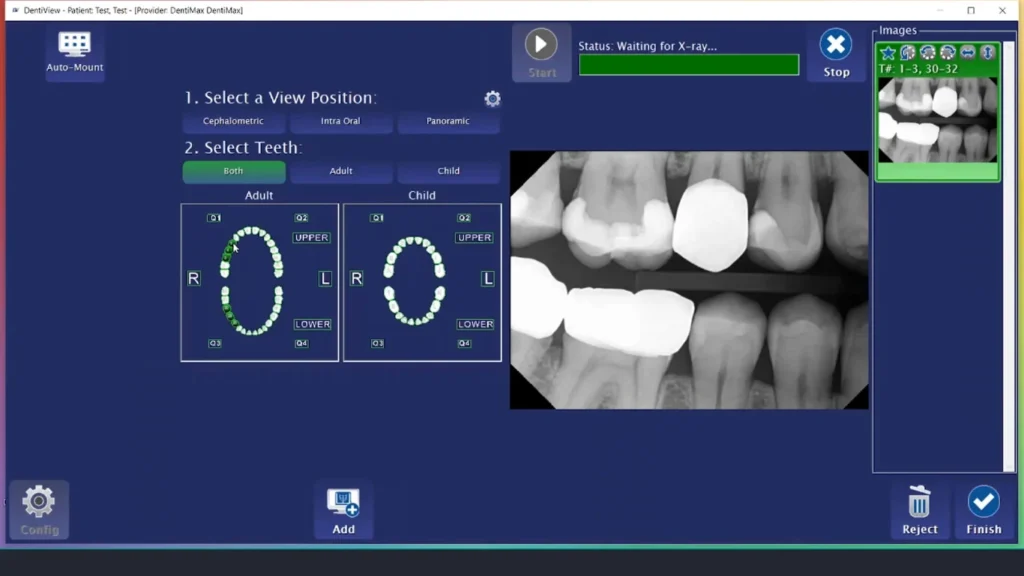This screenshot has height=576, width=1024.
Task: Click the green X-ray status progress bar
Action: (689, 65)
